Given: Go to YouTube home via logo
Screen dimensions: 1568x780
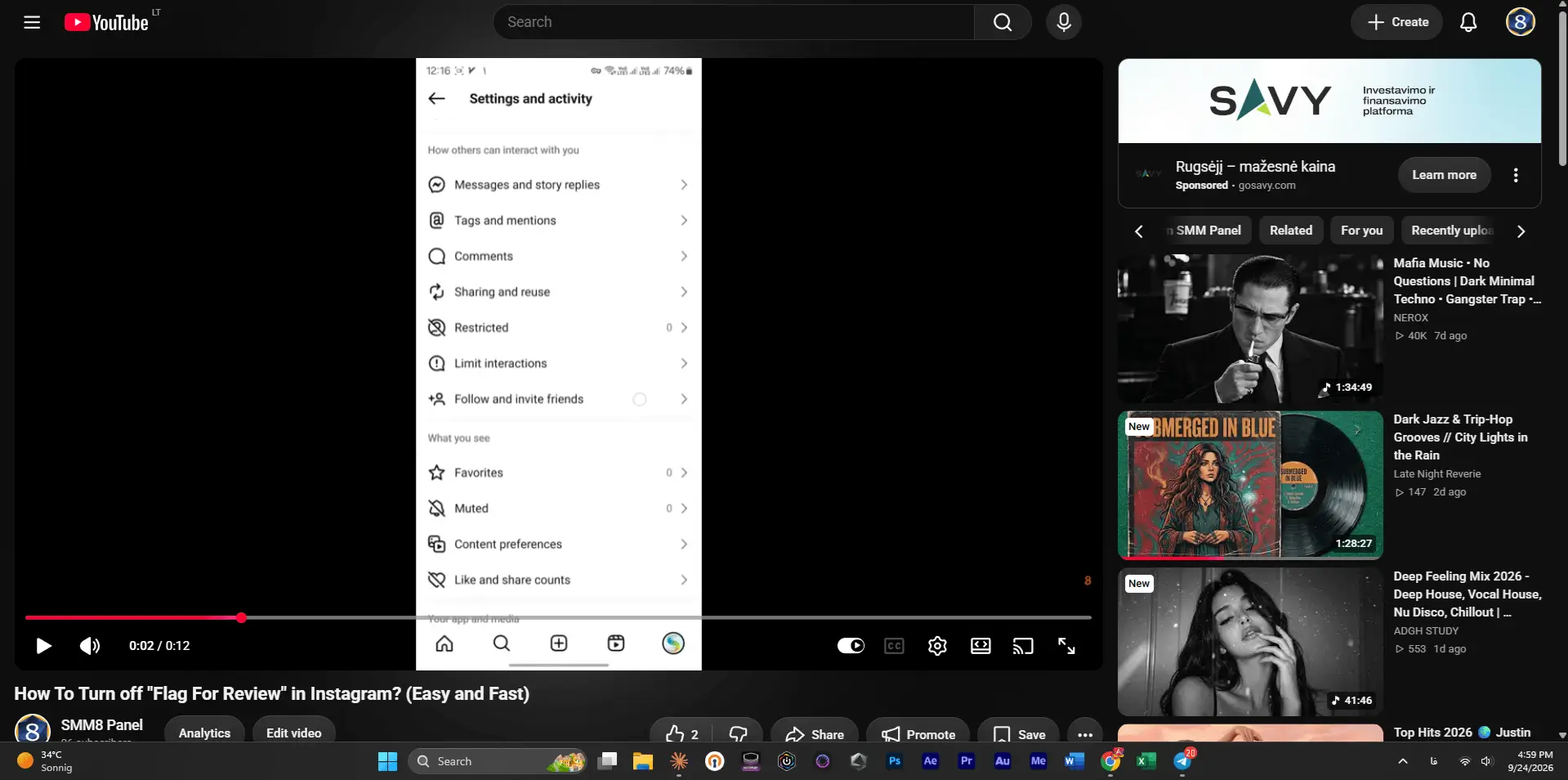Looking at the screenshot, I should [107, 22].
